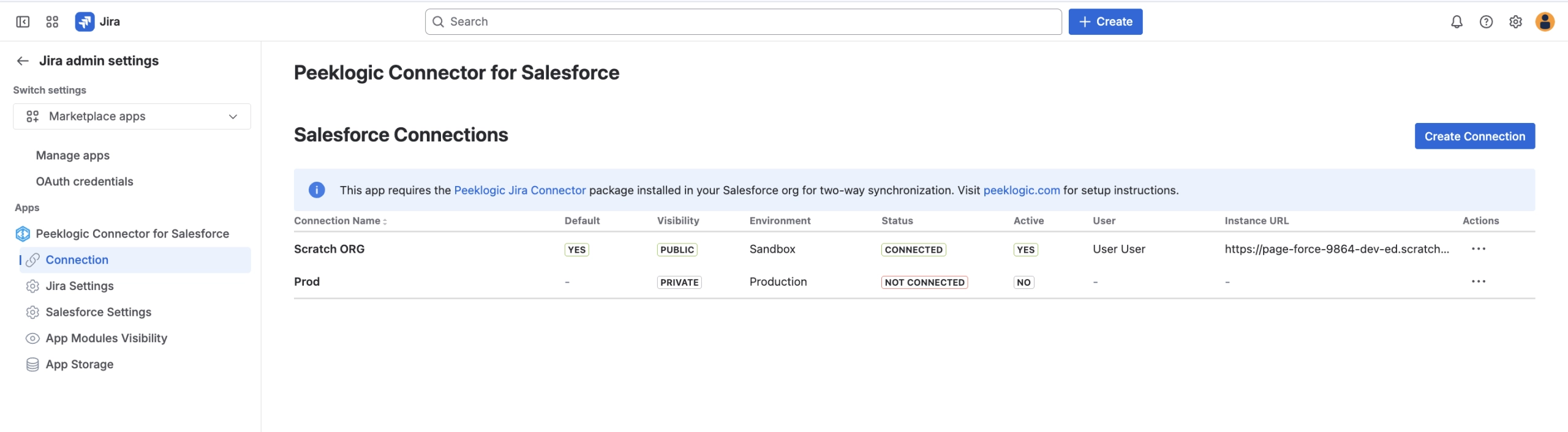The image size is (1568, 432).
Task: Open the settings gear in top bar
Action: tap(1515, 22)
